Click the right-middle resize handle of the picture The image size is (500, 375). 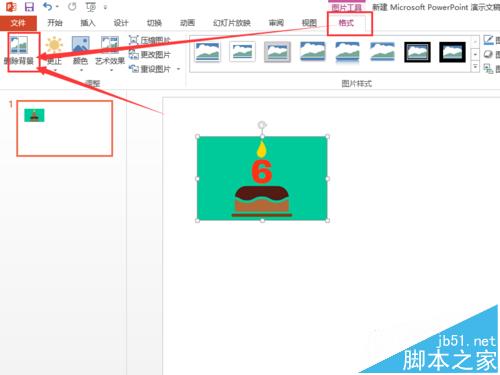(x=328, y=179)
